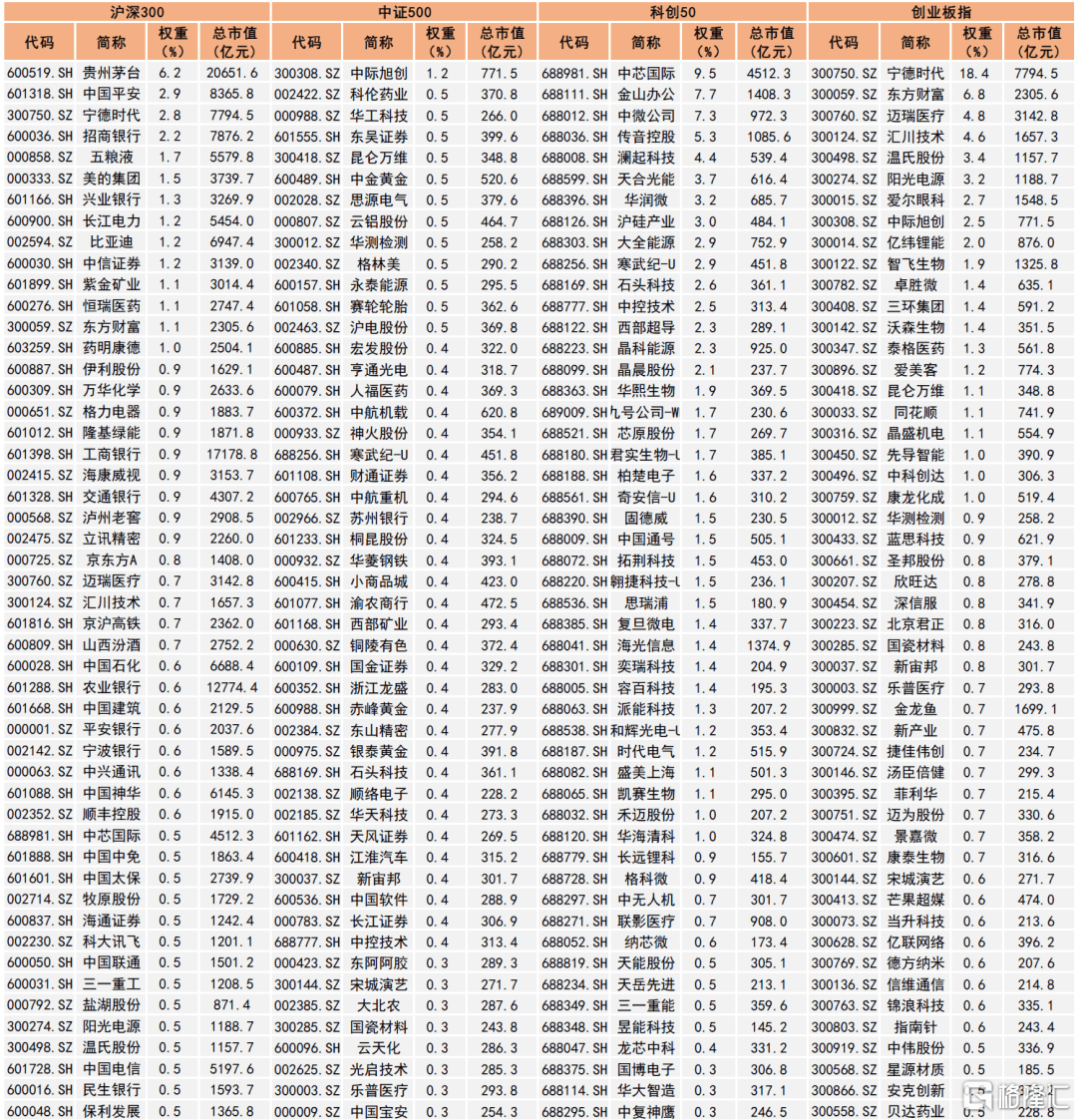1077x1120 pixels.
Task: Select the 科伦药业 name cell
Action: tap(379, 94)
